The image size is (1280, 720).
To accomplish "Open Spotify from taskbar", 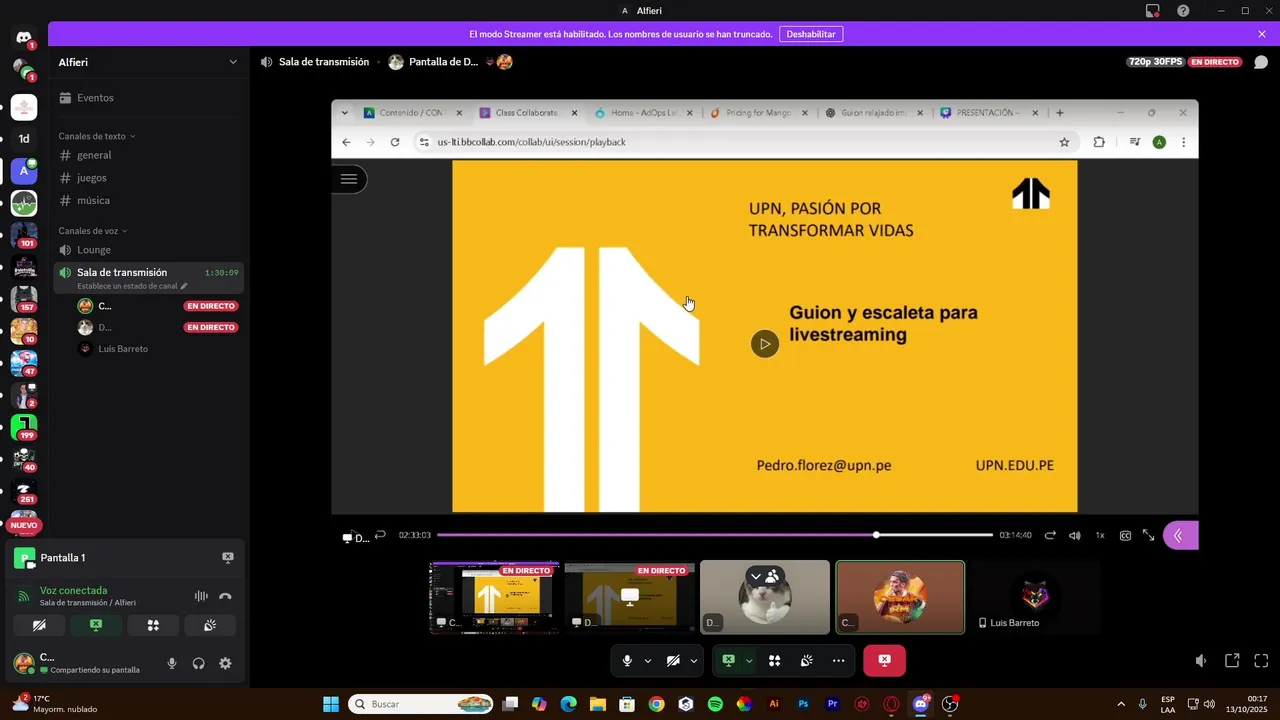I will click(x=715, y=704).
